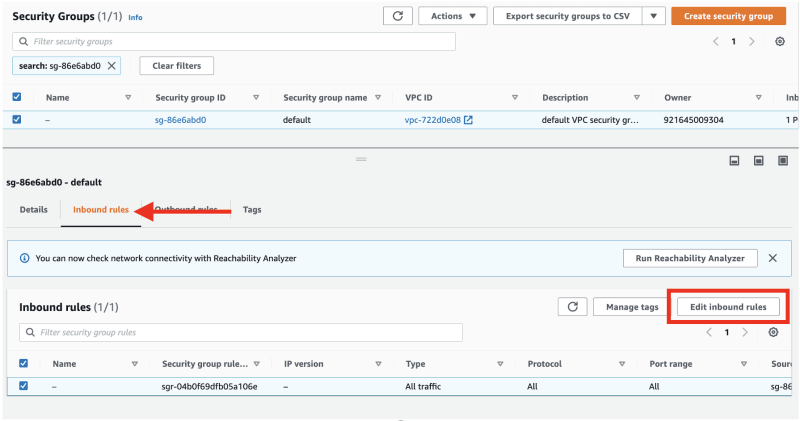Image resolution: width=800 pixels, height=421 pixels.
Task: Open the vpc-722d0e08 VPC link
Action: [x=433, y=120]
